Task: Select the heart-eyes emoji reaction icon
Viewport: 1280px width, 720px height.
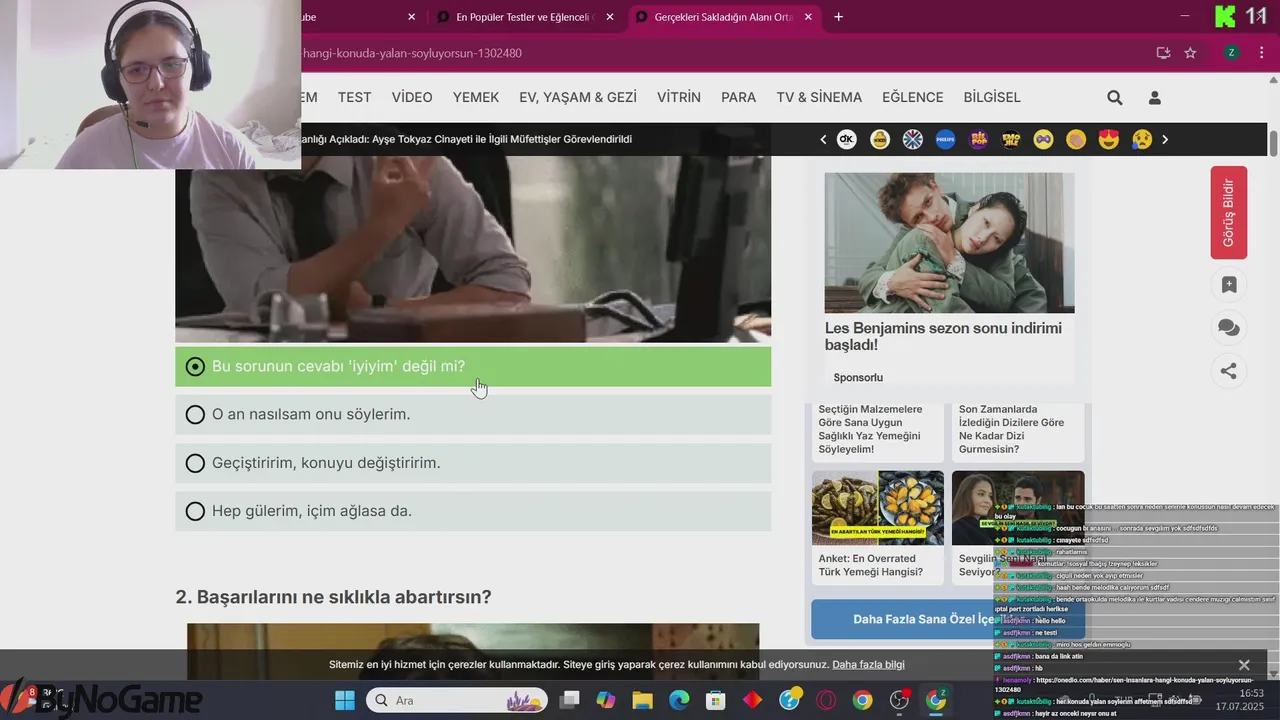Action: click(1108, 140)
